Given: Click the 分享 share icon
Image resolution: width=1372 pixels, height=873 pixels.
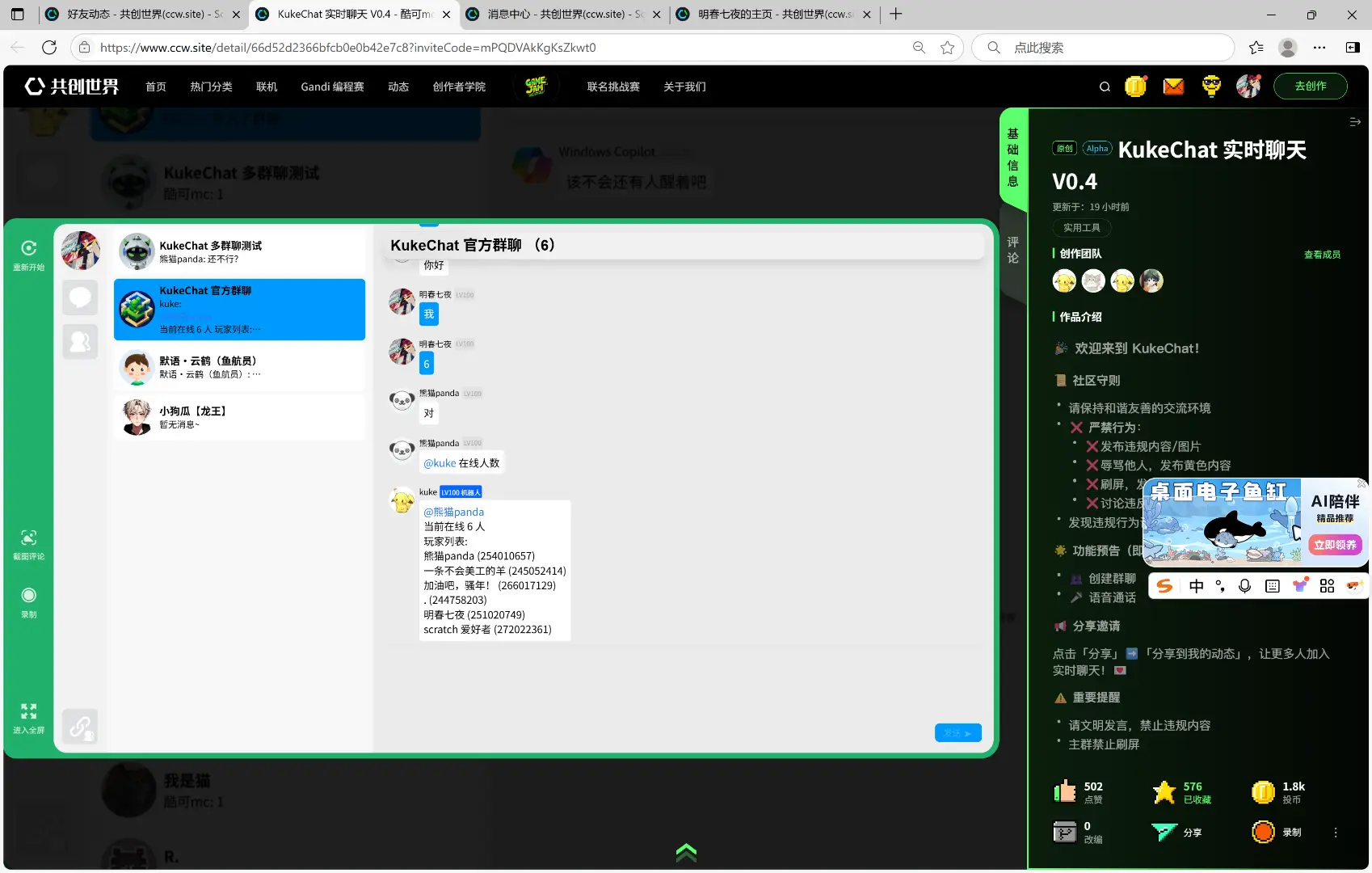Looking at the screenshot, I should point(1164,832).
